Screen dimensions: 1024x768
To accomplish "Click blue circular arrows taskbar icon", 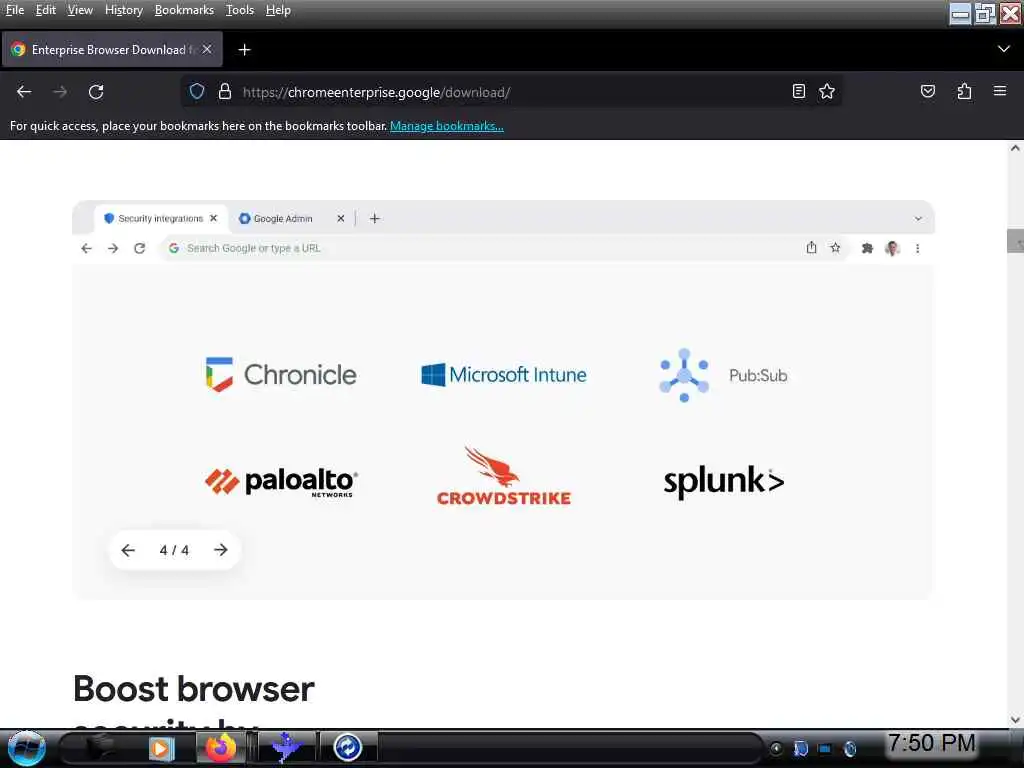I will [x=347, y=748].
